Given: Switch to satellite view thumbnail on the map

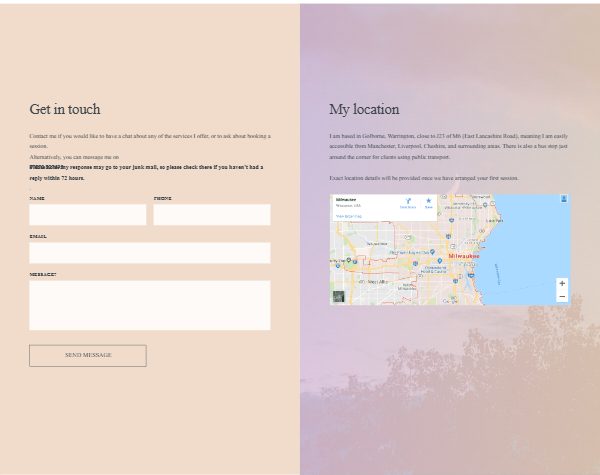Looking at the screenshot, I should tap(339, 297).
